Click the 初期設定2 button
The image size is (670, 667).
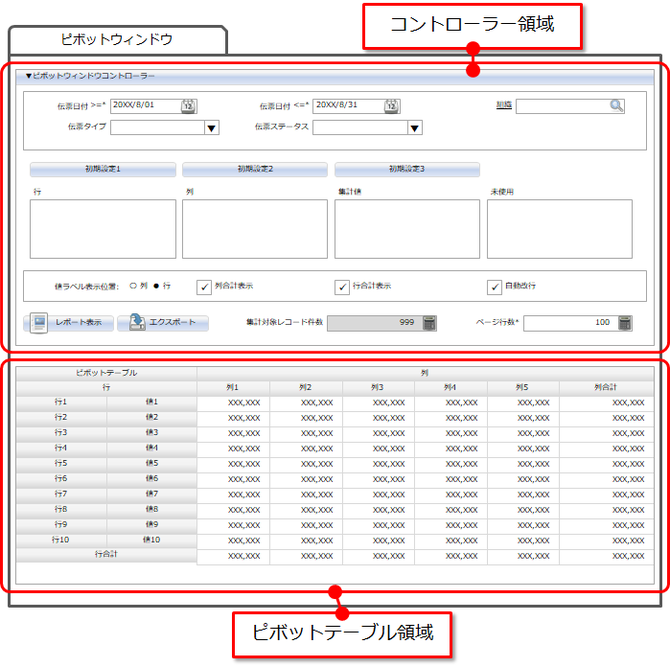pos(255,169)
